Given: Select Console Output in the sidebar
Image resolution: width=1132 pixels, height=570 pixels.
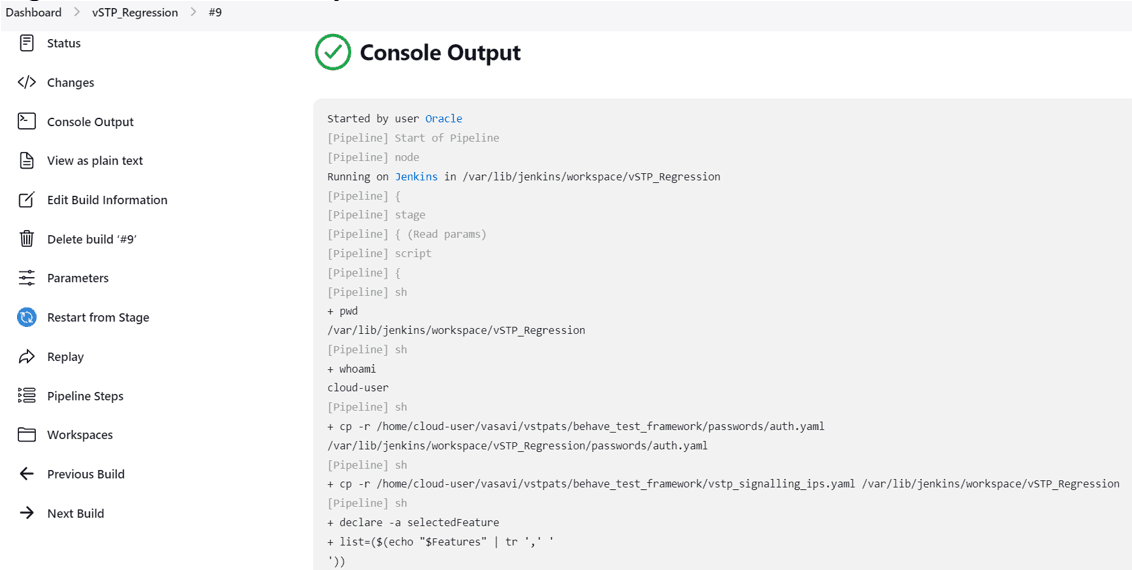Looking at the screenshot, I should click(90, 121).
